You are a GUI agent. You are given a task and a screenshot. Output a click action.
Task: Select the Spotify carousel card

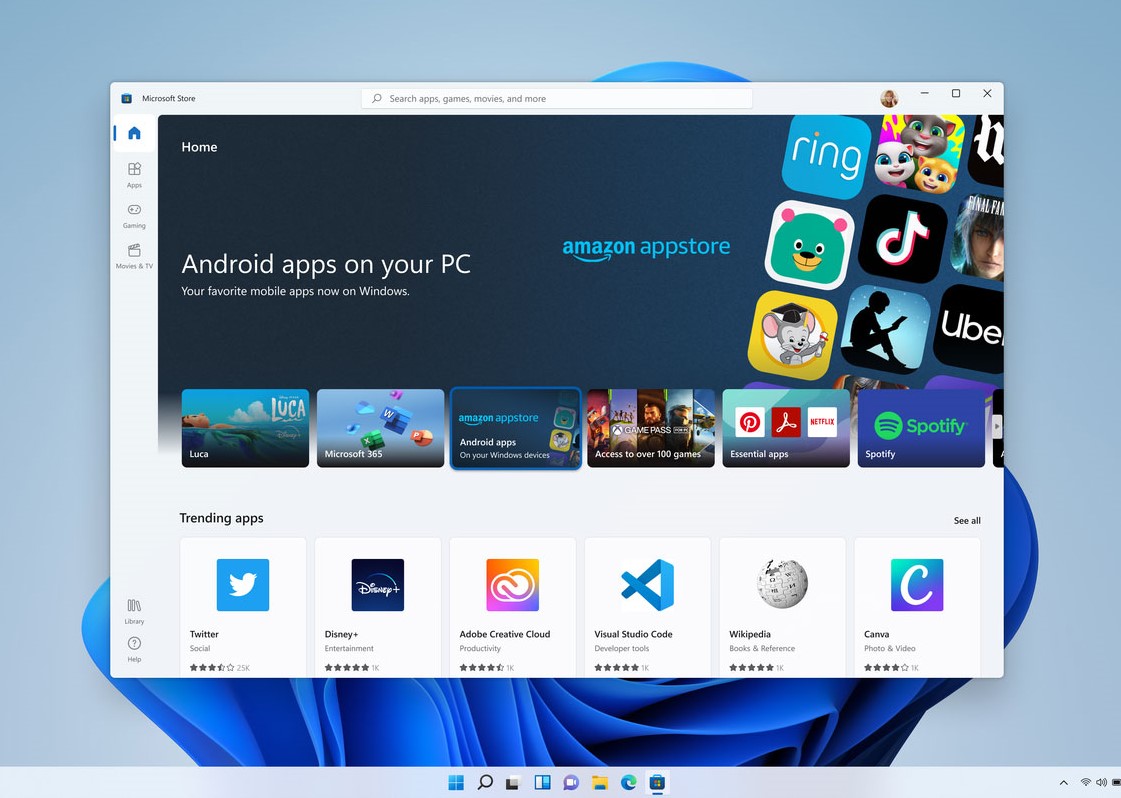pyautogui.click(x=921, y=428)
